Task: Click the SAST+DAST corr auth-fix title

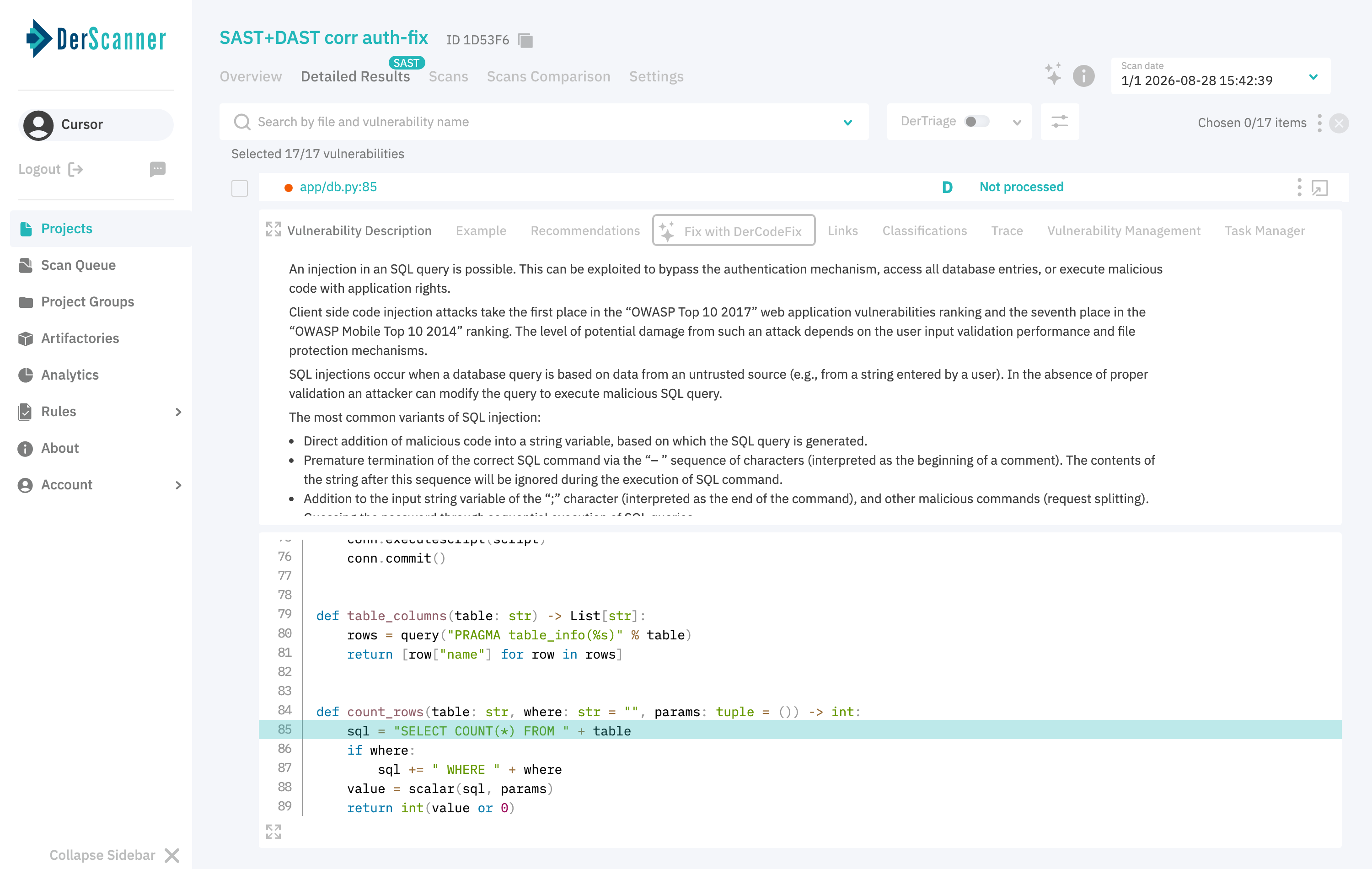Action: tap(324, 38)
